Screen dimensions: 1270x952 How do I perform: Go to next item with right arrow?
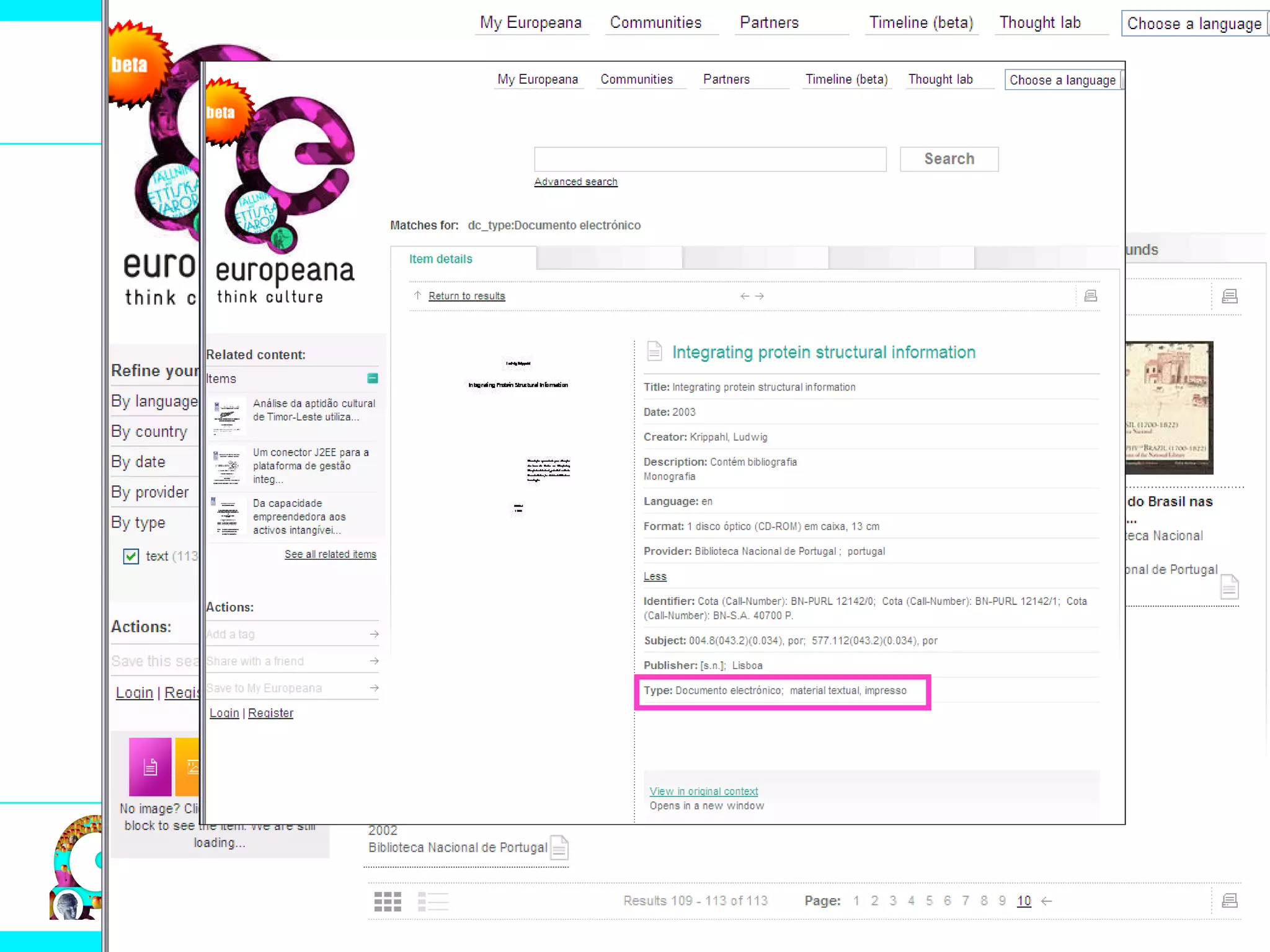(760, 296)
